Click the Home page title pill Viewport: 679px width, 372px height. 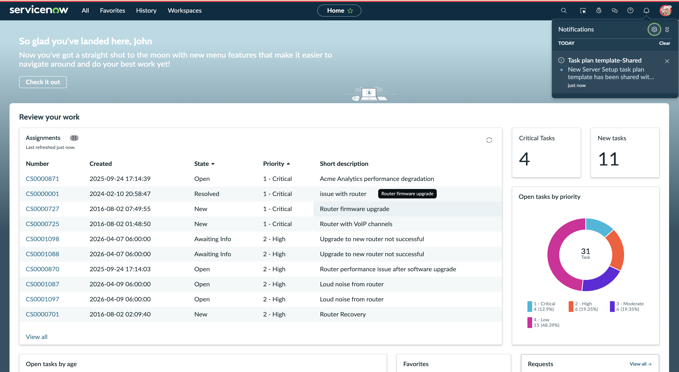pos(339,10)
